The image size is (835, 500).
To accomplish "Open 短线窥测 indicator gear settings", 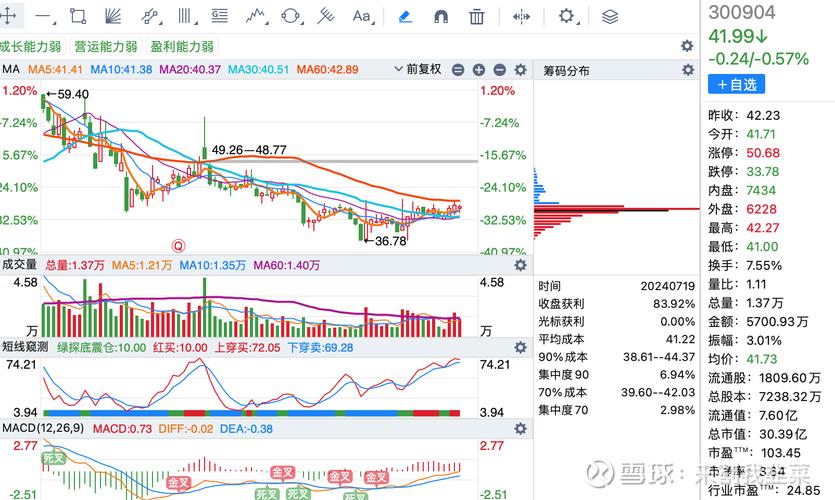I will pyautogui.click(x=520, y=348).
